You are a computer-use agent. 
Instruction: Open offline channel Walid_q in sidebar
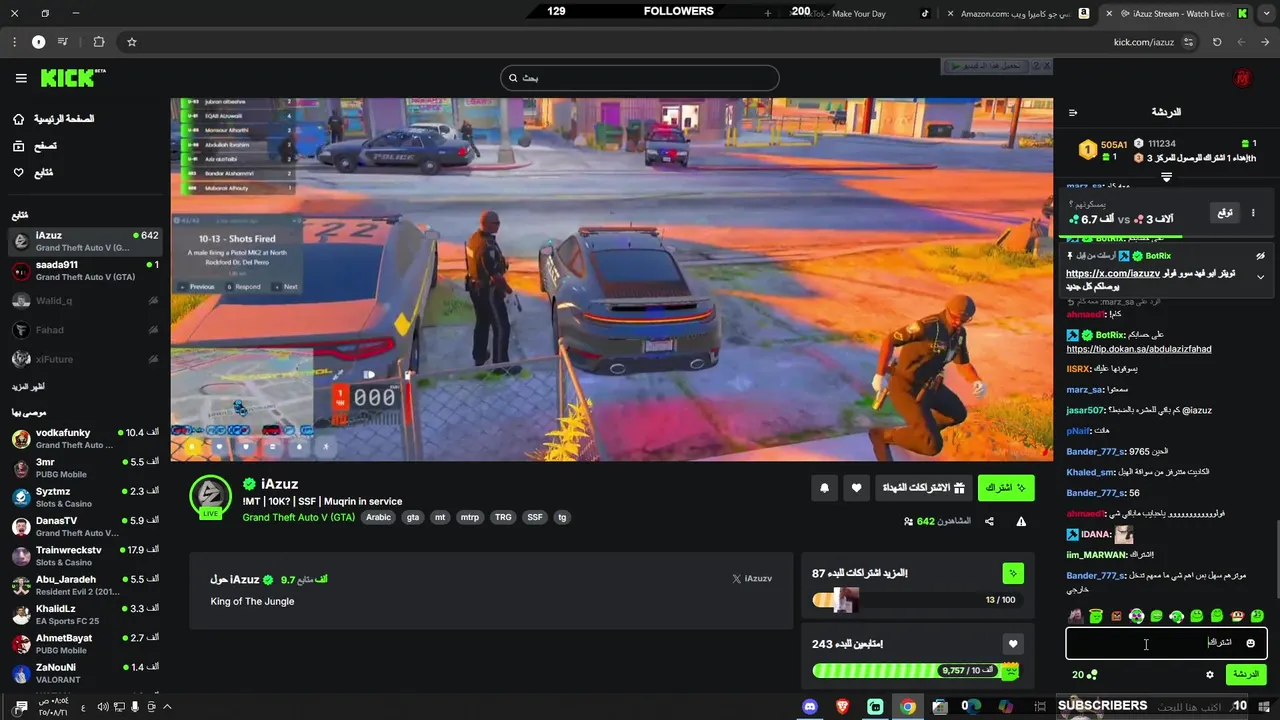[85, 300]
